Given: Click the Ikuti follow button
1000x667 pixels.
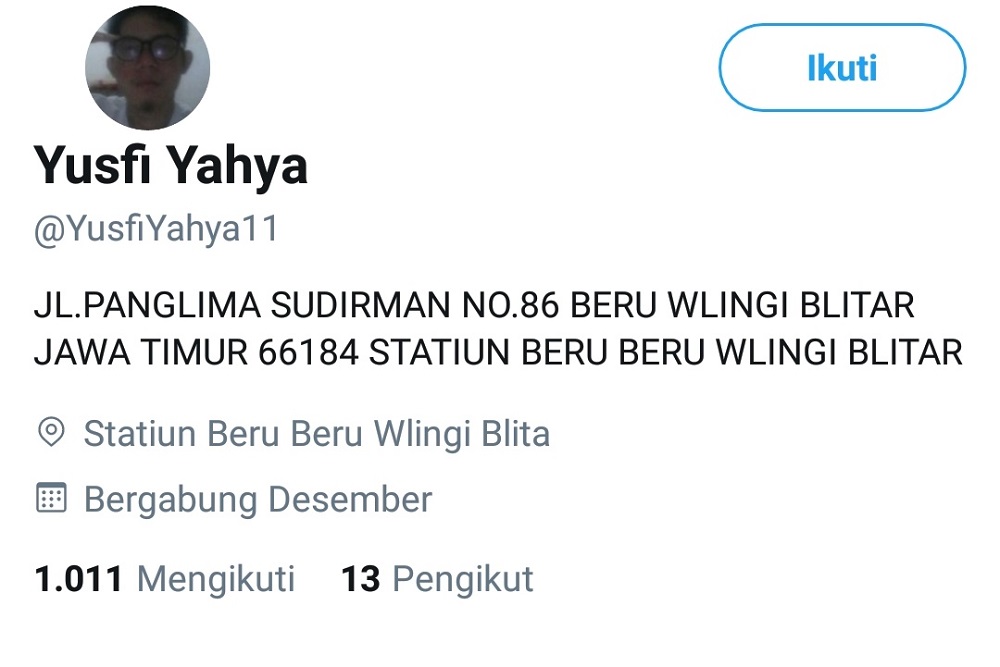Looking at the screenshot, I should (842, 68).
